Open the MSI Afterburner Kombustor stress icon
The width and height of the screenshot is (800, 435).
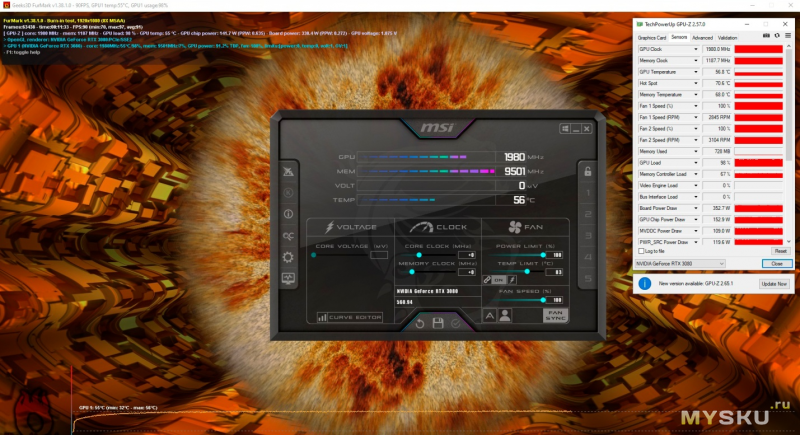click(288, 171)
